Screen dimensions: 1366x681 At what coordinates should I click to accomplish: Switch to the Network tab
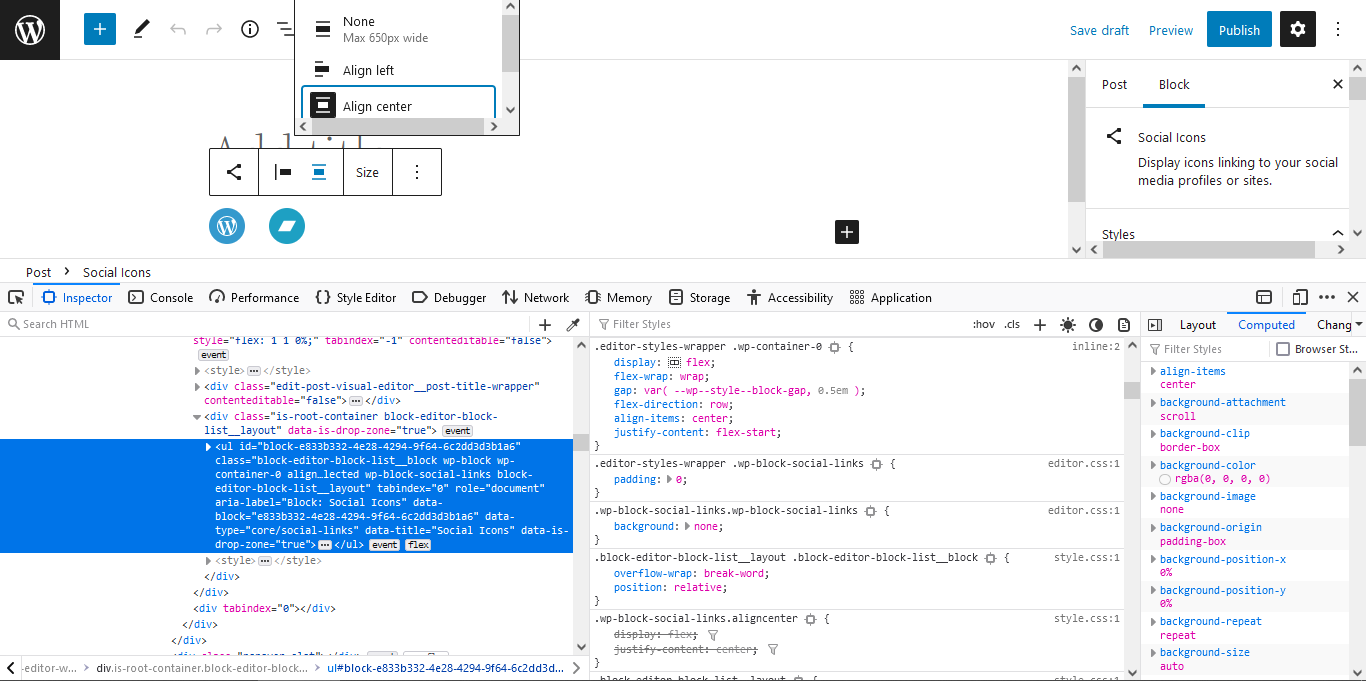tap(535, 297)
